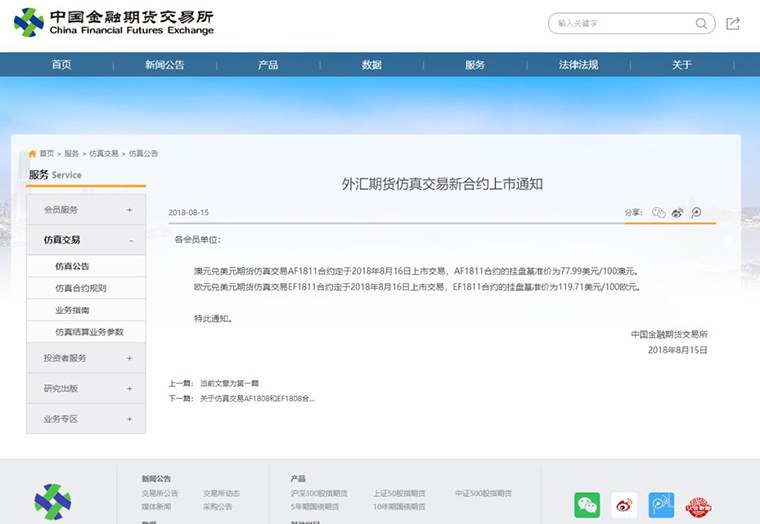Expand 研究出版 sidebar section
The width and height of the screenshot is (760, 524).
tap(86, 388)
